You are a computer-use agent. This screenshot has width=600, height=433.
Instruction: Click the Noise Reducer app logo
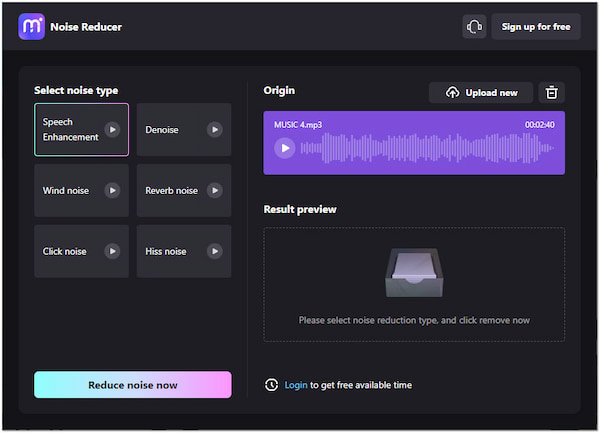coord(32,27)
